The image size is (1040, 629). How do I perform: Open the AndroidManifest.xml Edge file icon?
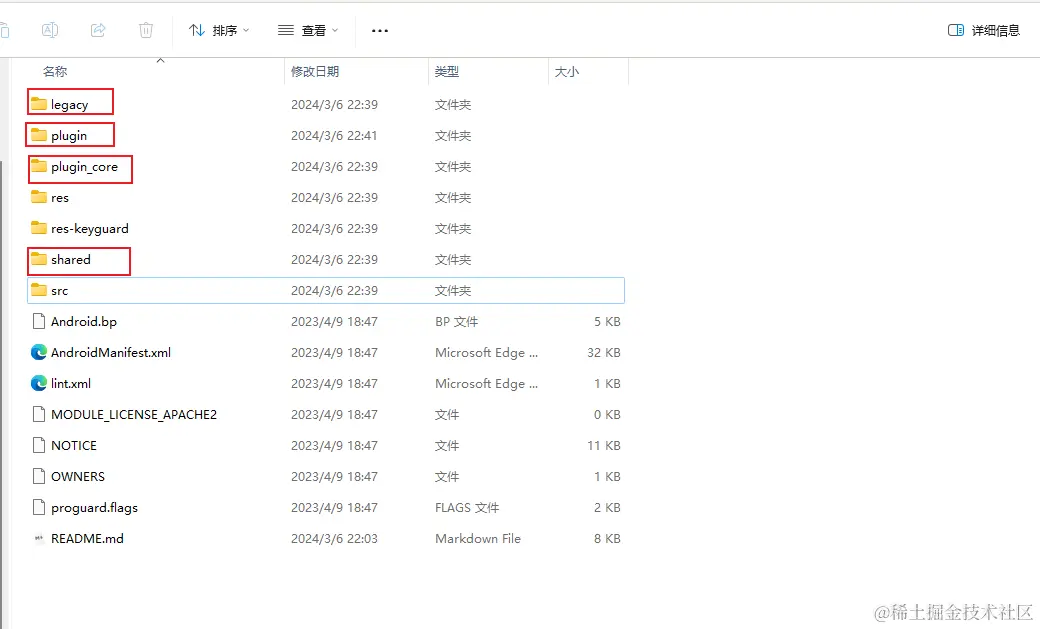click(39, 352)
